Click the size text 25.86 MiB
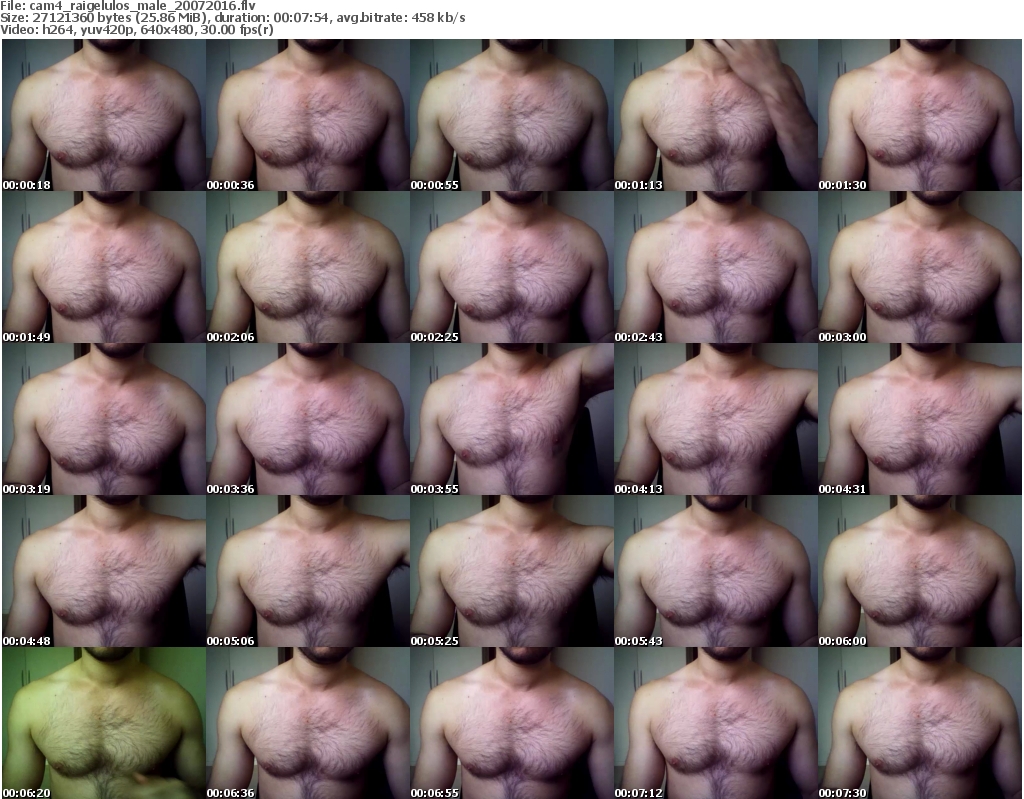Viewport: 1024px width, 799px height. point(172,18)
